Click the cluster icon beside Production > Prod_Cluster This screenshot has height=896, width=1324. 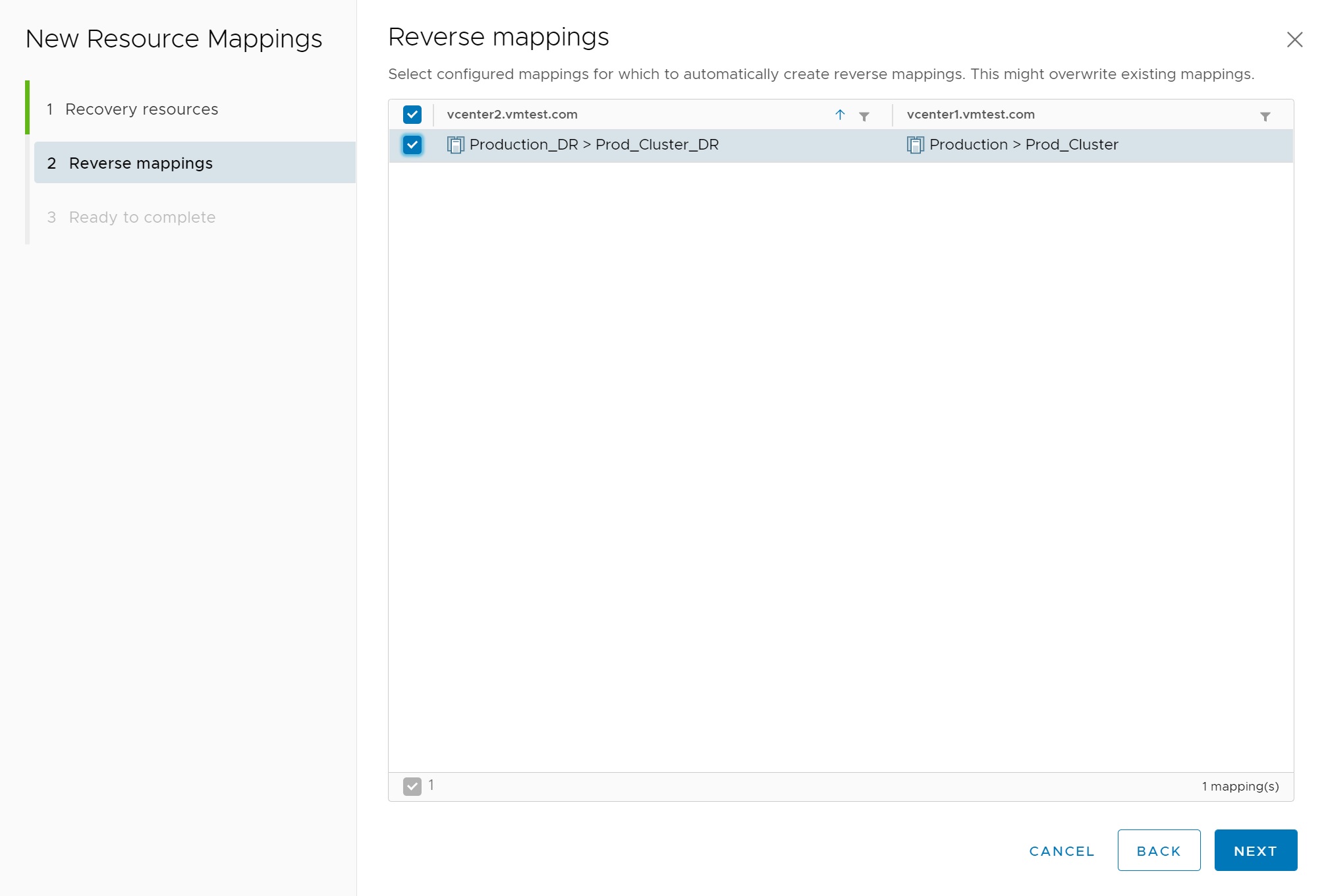click(x=915, y=145)
